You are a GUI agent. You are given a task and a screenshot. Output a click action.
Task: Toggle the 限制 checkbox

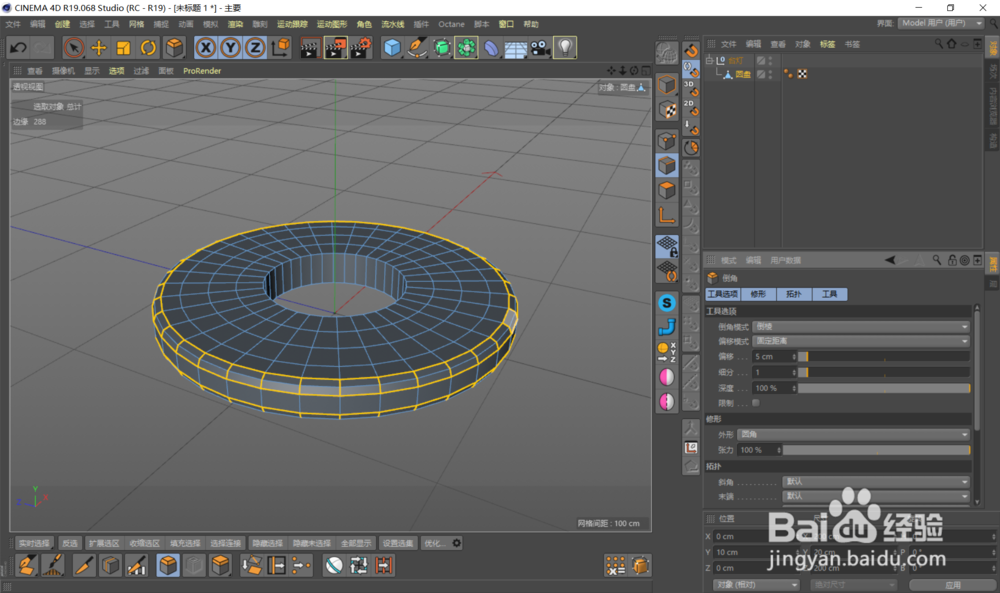756,403
